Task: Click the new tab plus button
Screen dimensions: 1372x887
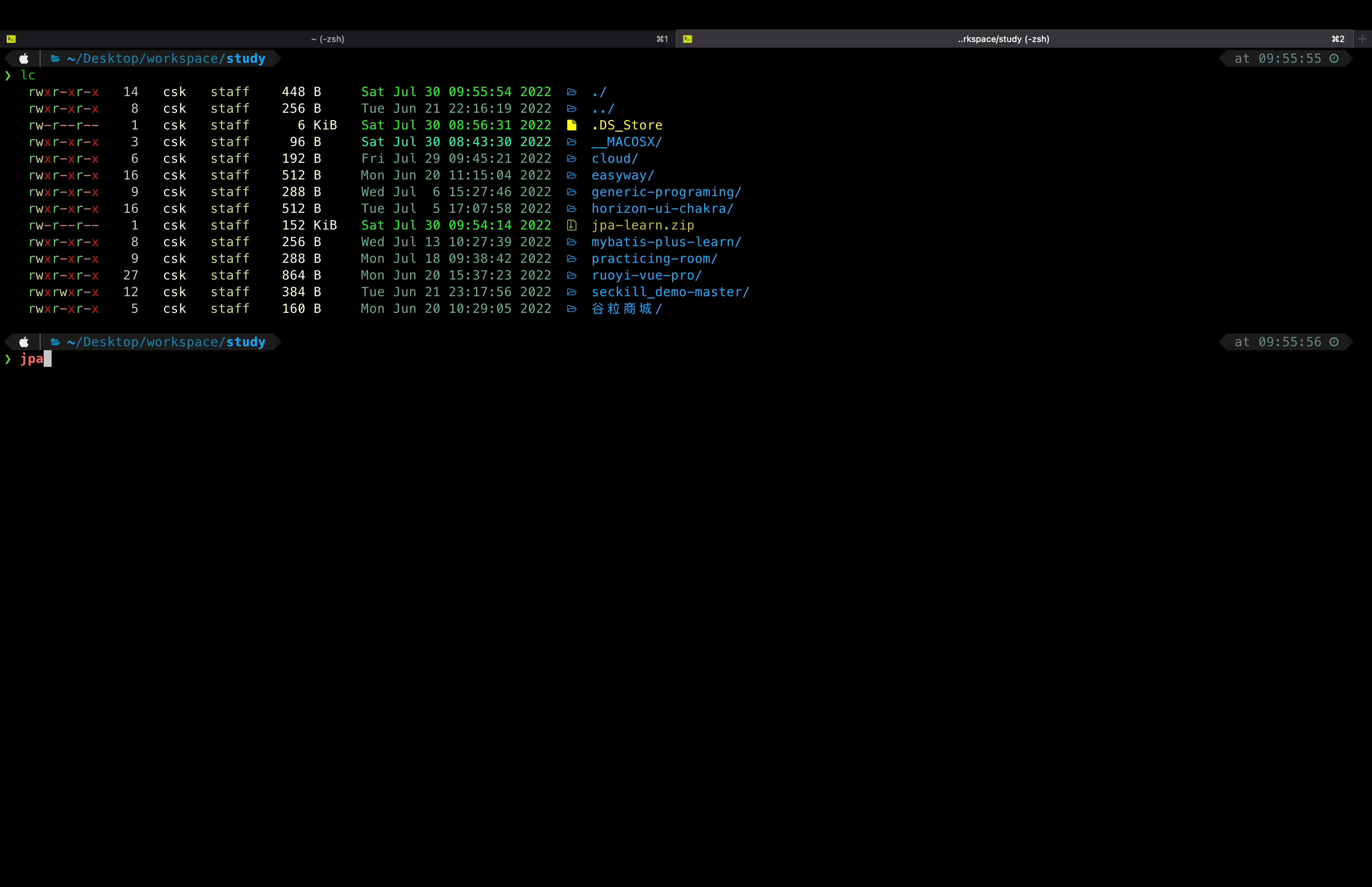Action: point(1362,39)
